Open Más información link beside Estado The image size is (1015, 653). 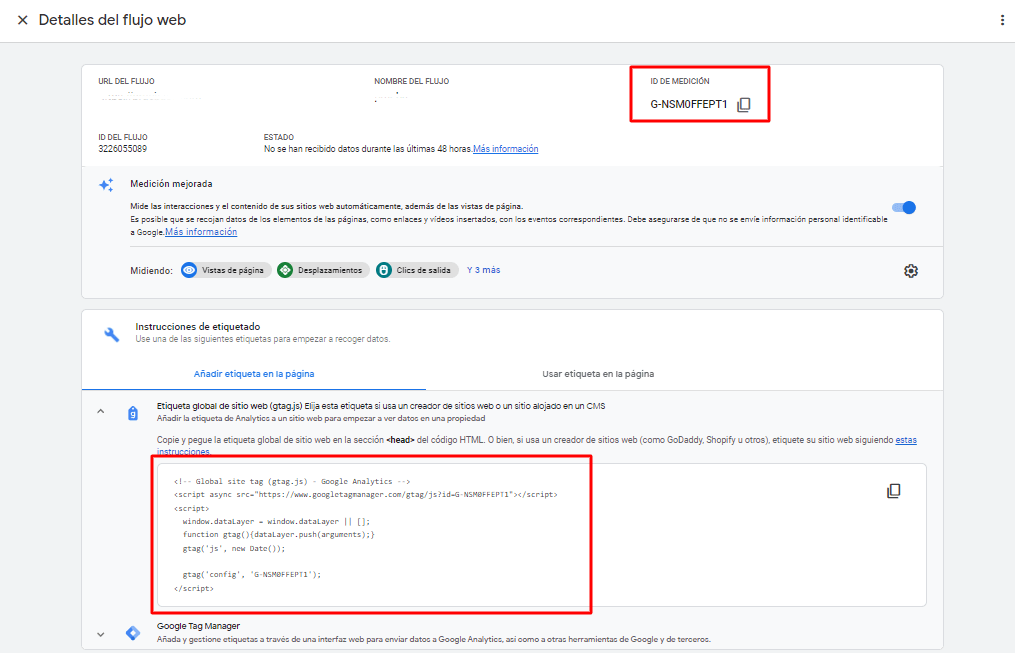[506, 149]
